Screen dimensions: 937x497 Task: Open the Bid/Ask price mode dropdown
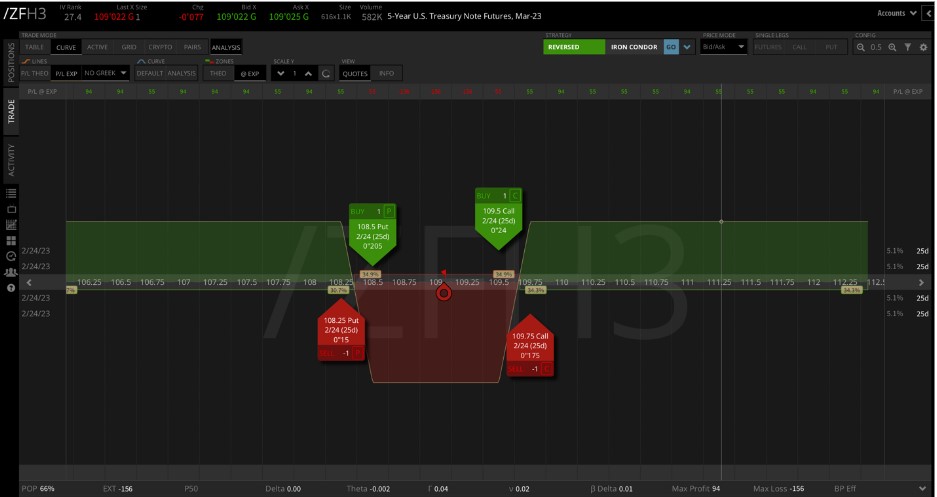[724, 47]
